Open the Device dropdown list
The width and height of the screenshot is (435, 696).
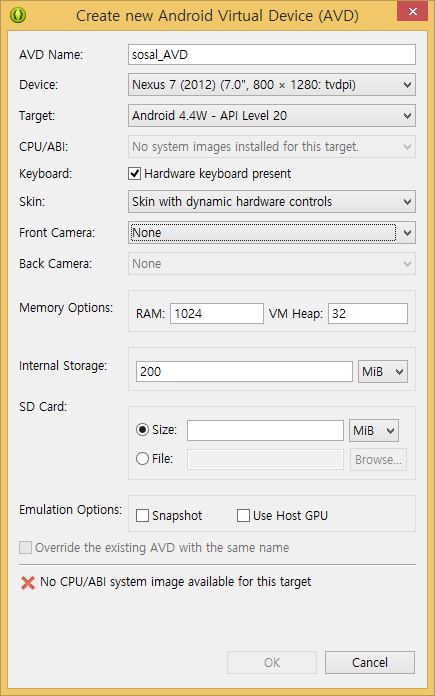click(x=272, y=85)
